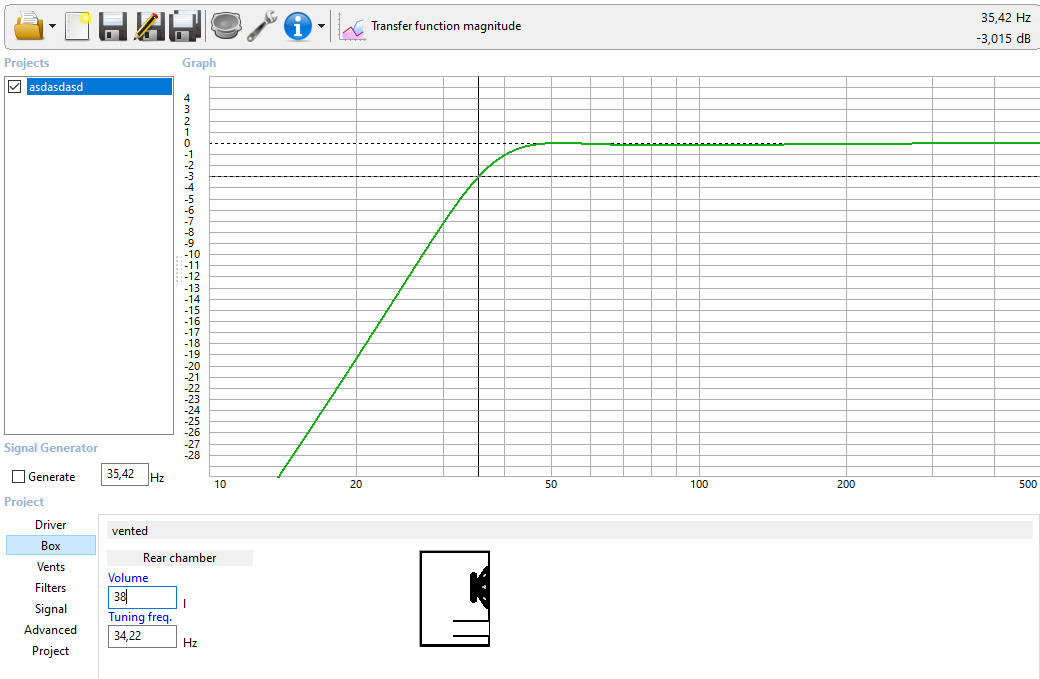Click the Graph panel heading
The image size is (1040, 679).
(199, 63)
